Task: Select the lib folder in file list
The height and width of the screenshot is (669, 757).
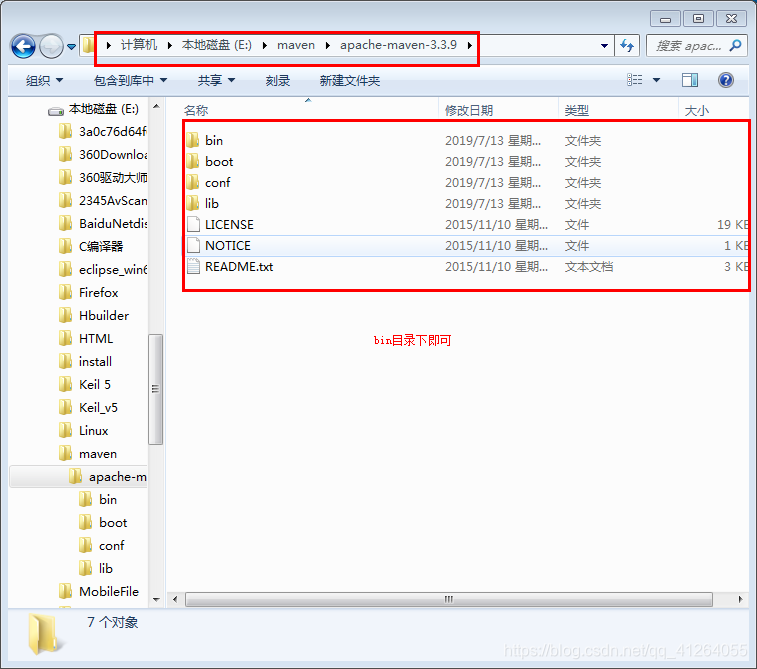Action: pyautogui.click(x=211, y=204)
